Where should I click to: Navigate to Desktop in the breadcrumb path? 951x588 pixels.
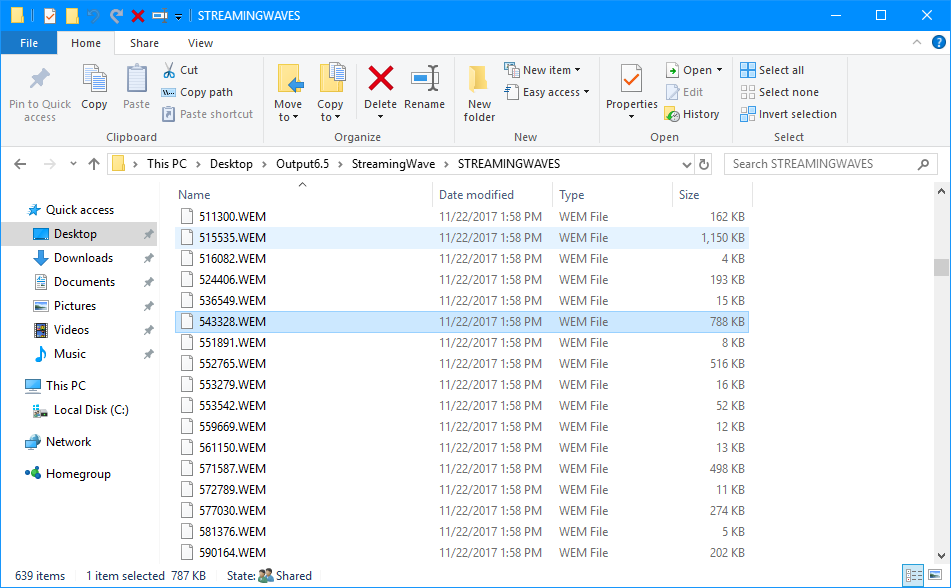(231, 164)
